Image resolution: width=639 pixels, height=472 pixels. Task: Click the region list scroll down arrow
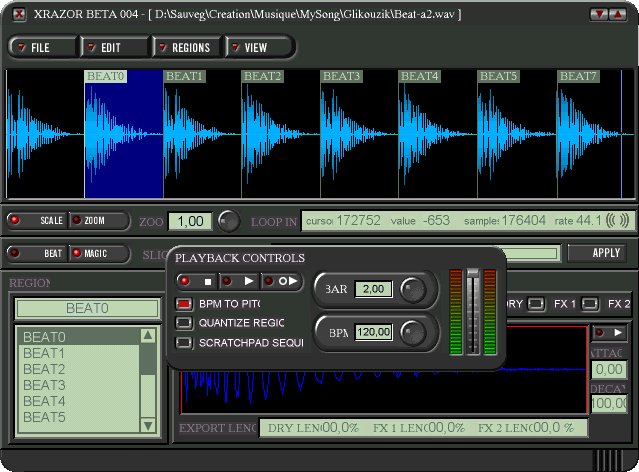(148, 425)
